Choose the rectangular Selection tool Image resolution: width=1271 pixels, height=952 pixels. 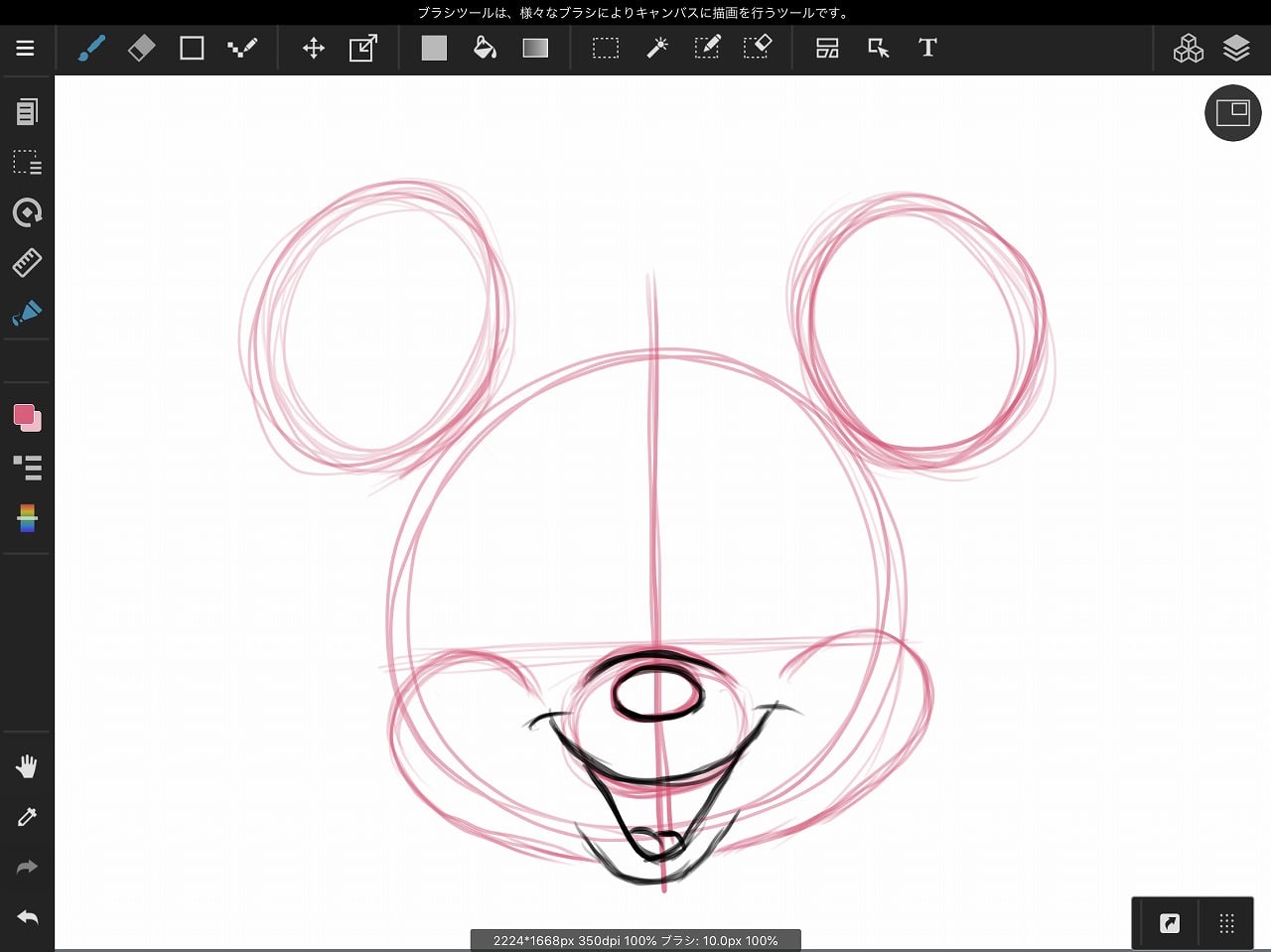(x=606, y=48)
